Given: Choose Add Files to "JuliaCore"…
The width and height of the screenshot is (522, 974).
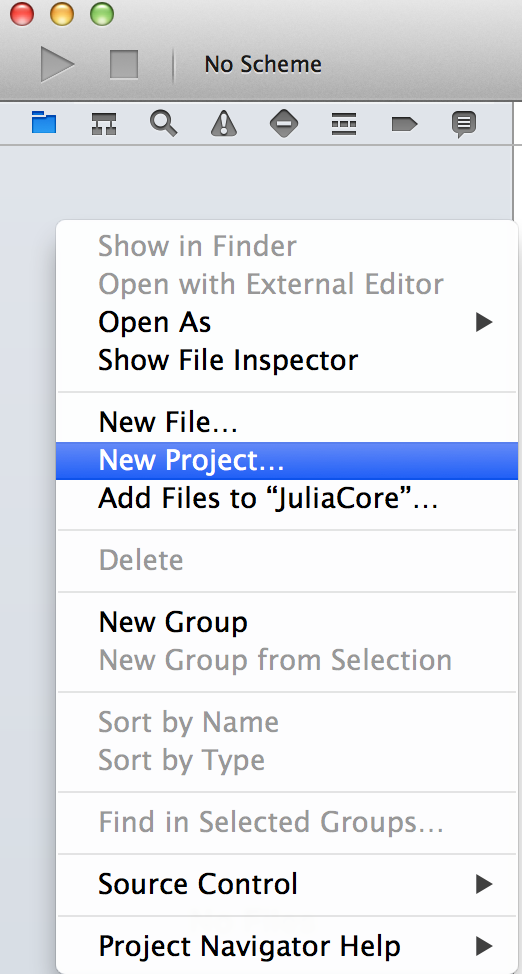Looking at the screenshot, I should [286, 498].
